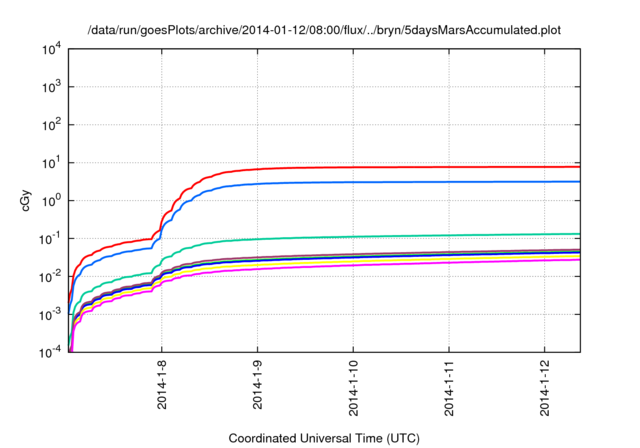Click the y-axis label 10^-3
This screenshot has width=640, height=448.
tap(51, 315)
